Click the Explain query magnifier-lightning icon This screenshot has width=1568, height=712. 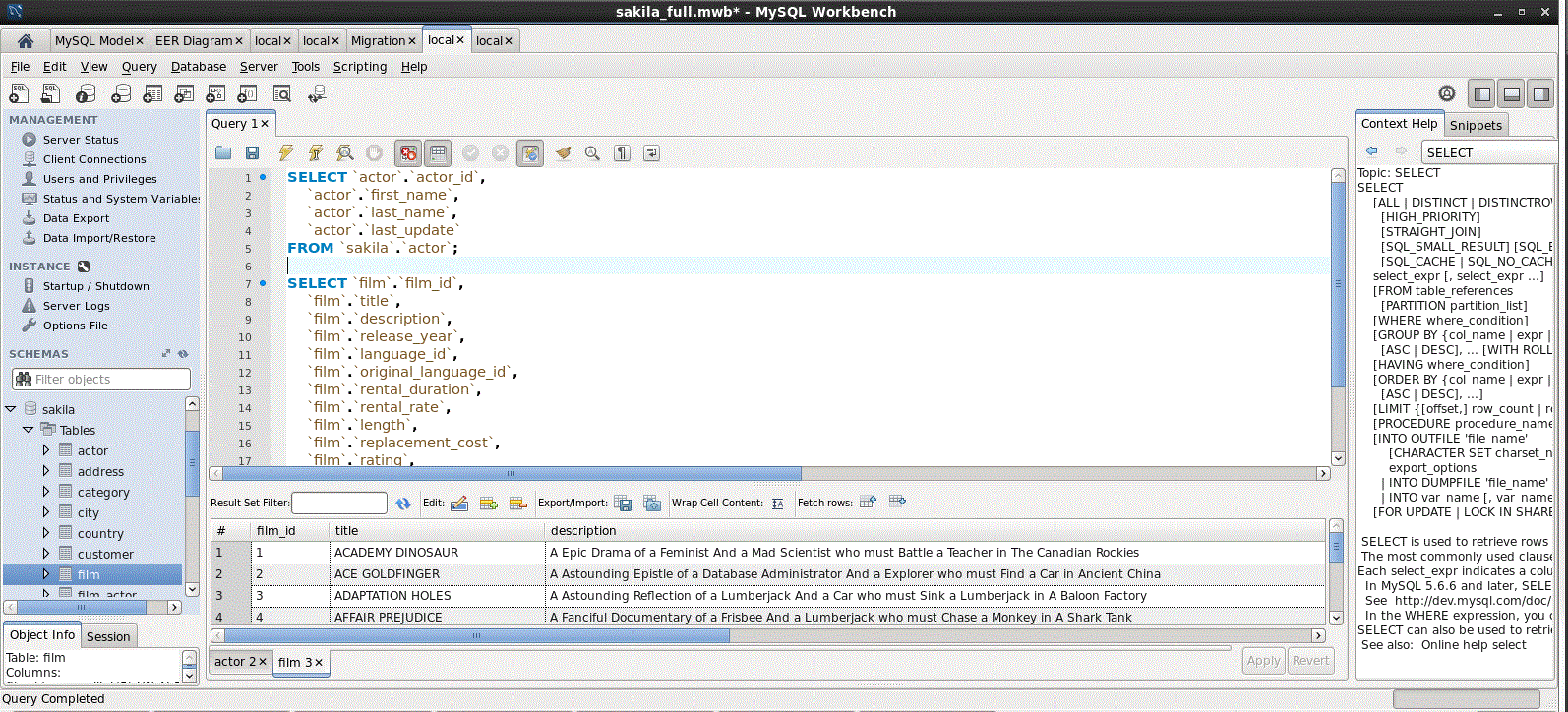tap(344, 153)
